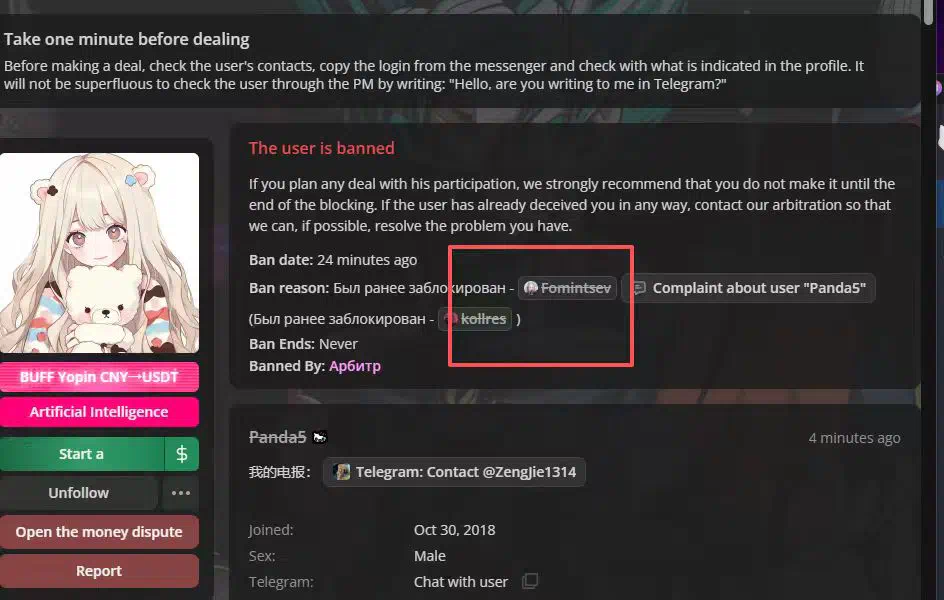Click Chat with user Telegram link

(461, 582)
